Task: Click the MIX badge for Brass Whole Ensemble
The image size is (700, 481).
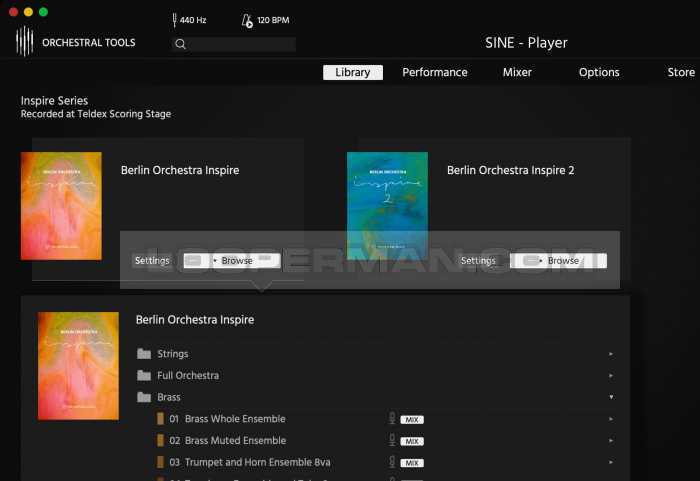Action: click(x=412, y=420)
